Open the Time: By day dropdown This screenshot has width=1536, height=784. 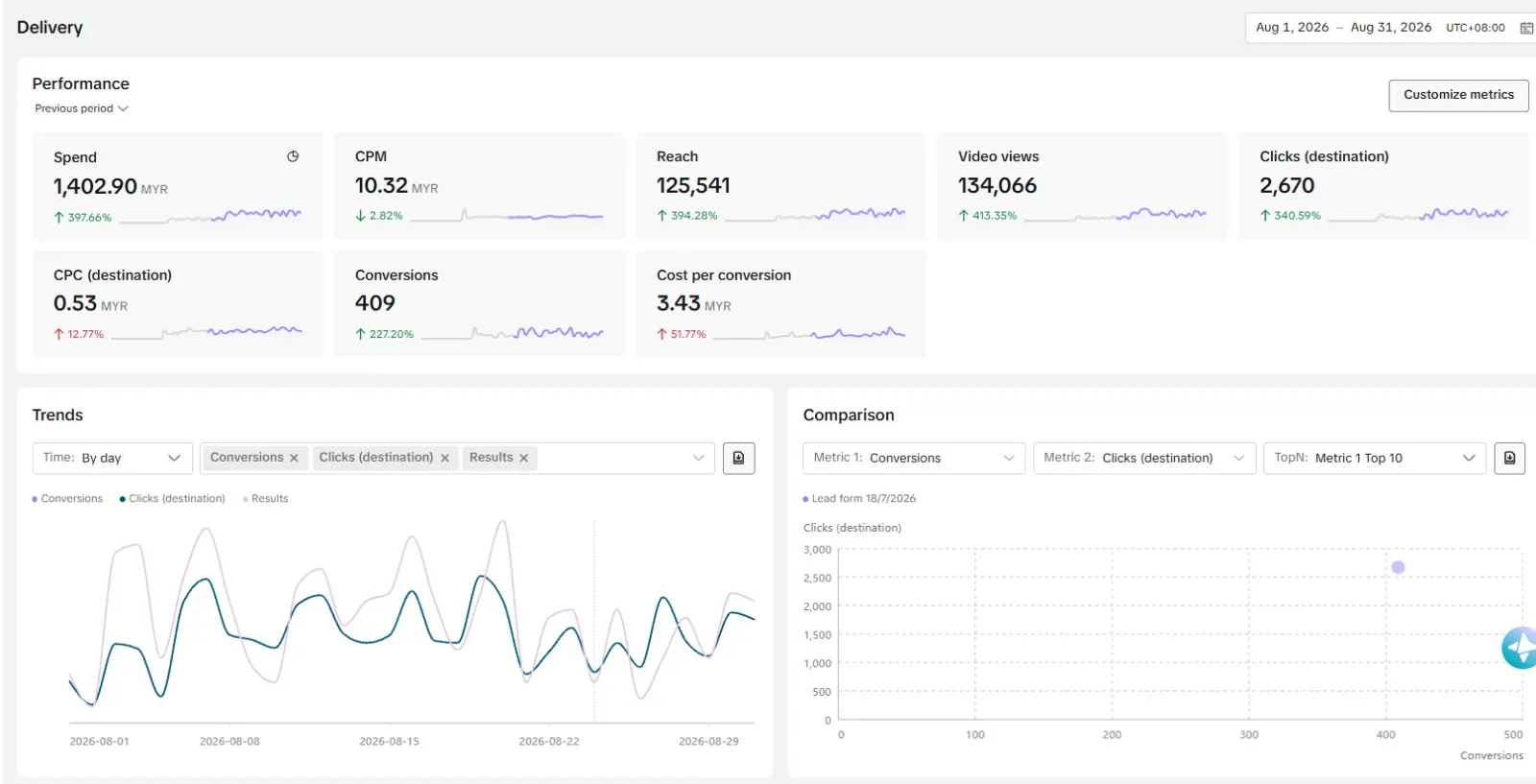click(x=112, y=458)
